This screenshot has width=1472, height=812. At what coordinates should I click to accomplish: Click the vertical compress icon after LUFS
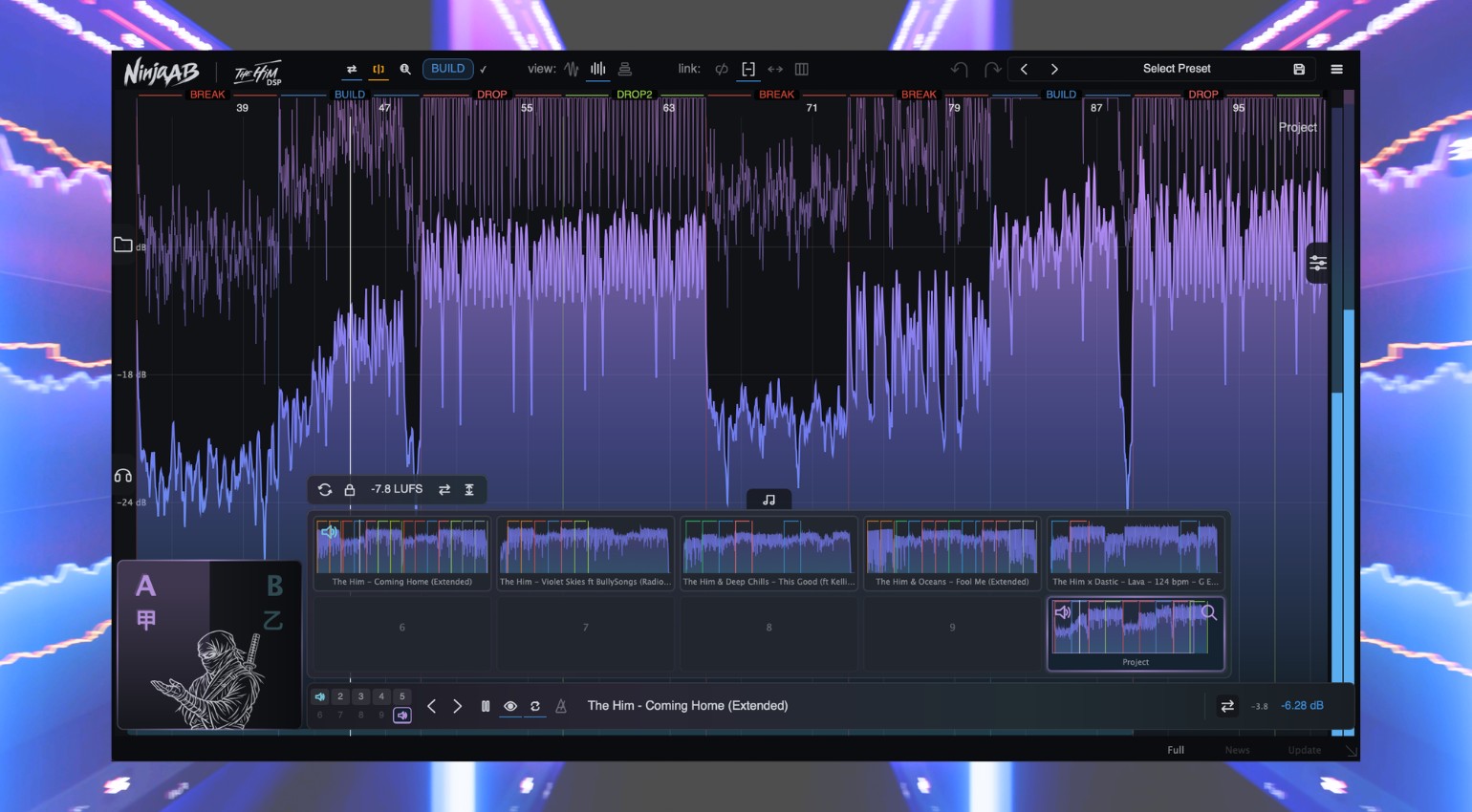[469, 489]
